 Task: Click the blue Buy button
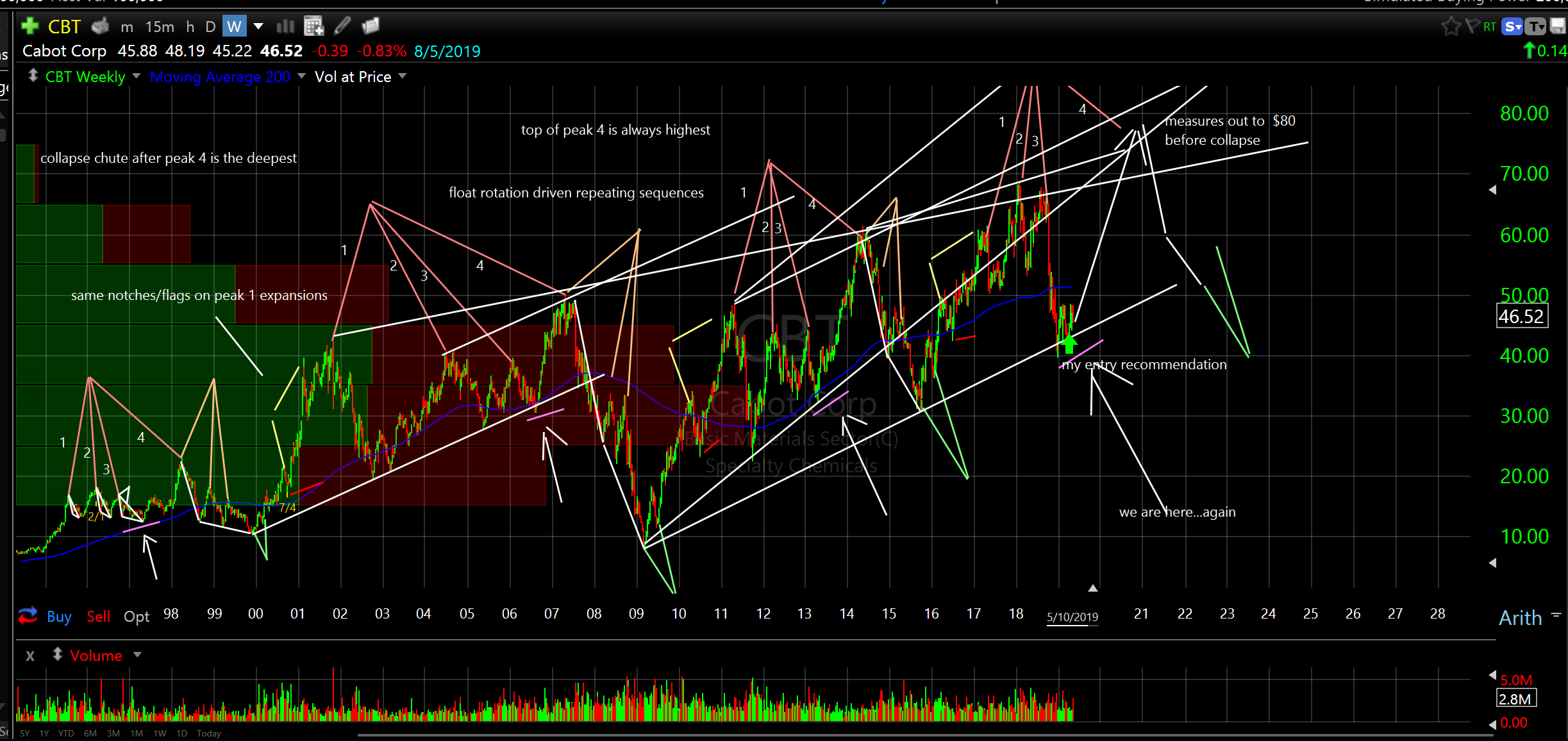pyautogui.click(x=59, y=617)
